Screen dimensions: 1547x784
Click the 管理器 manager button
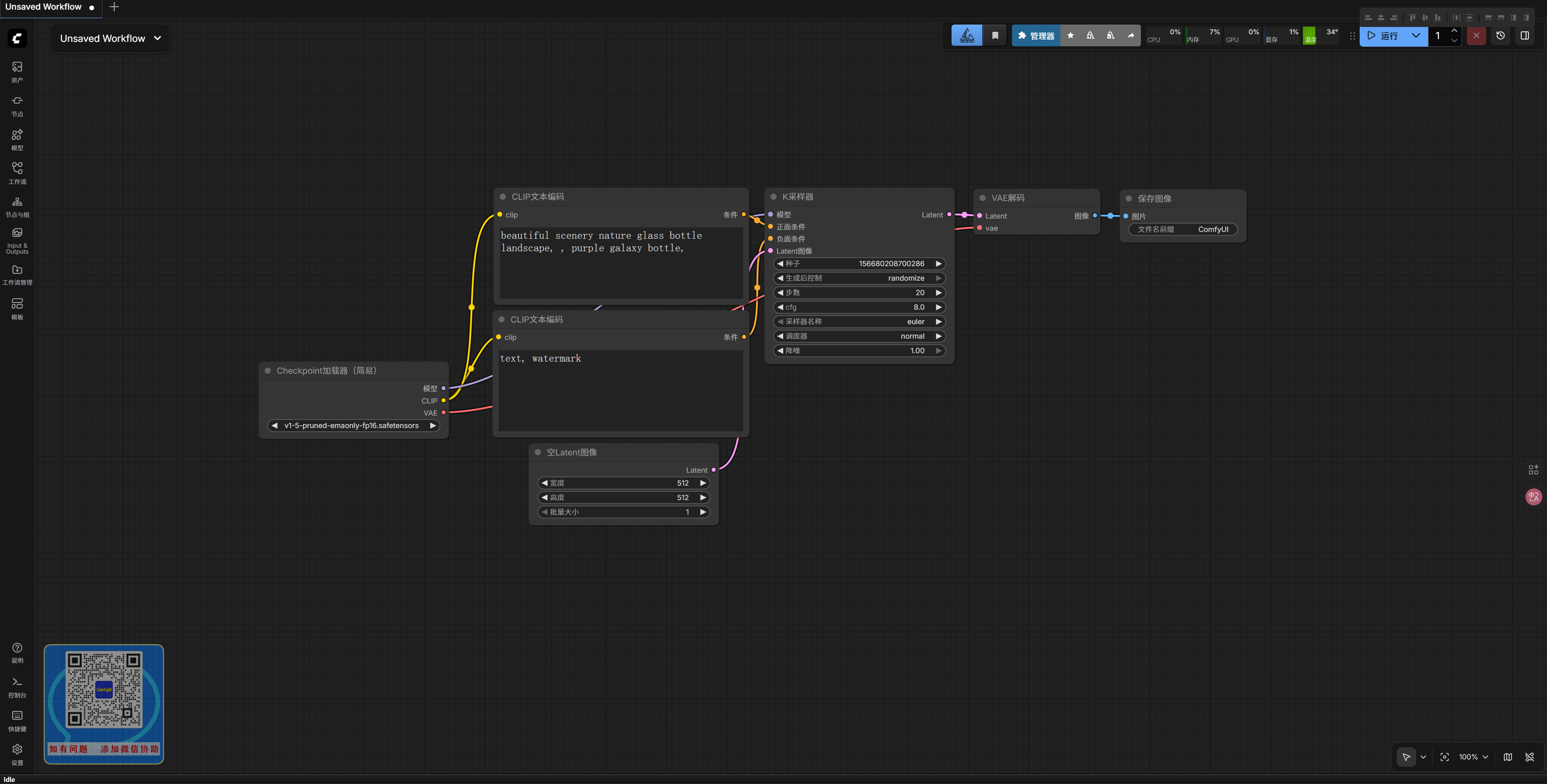coord(1036,35)
